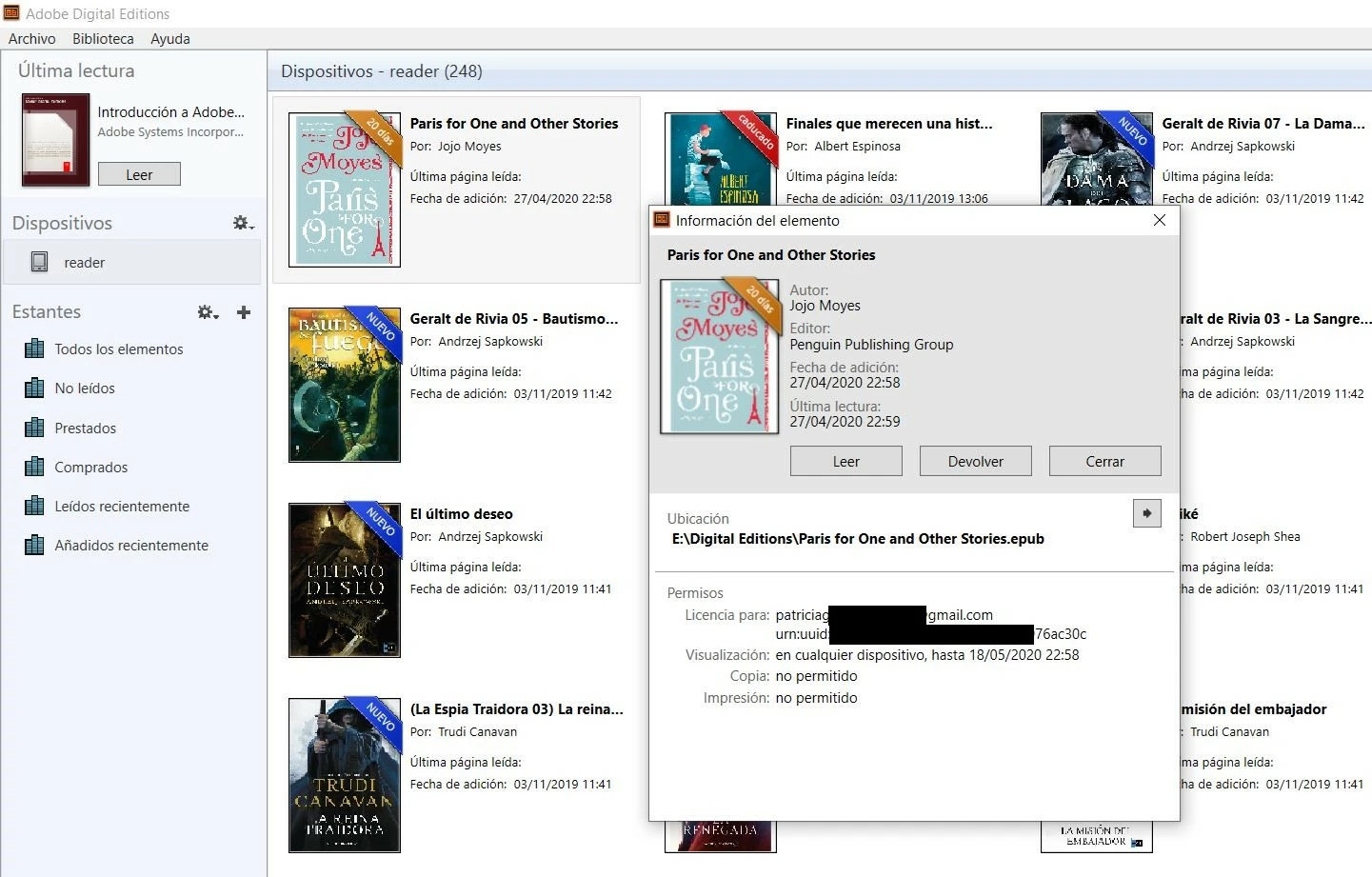Select the Finales que merecen una historia cover
This screenshot has height=877, width=1372.
point(721,158)
